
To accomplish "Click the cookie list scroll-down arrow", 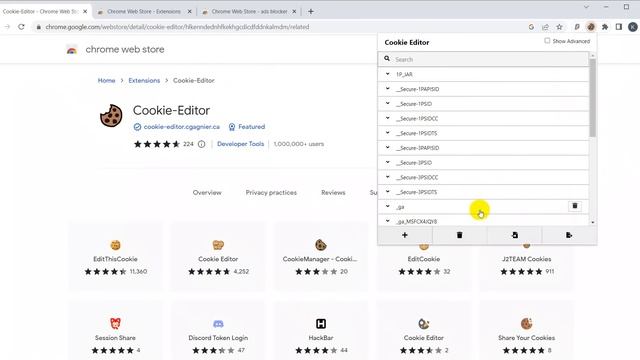I will pos(593,222).
